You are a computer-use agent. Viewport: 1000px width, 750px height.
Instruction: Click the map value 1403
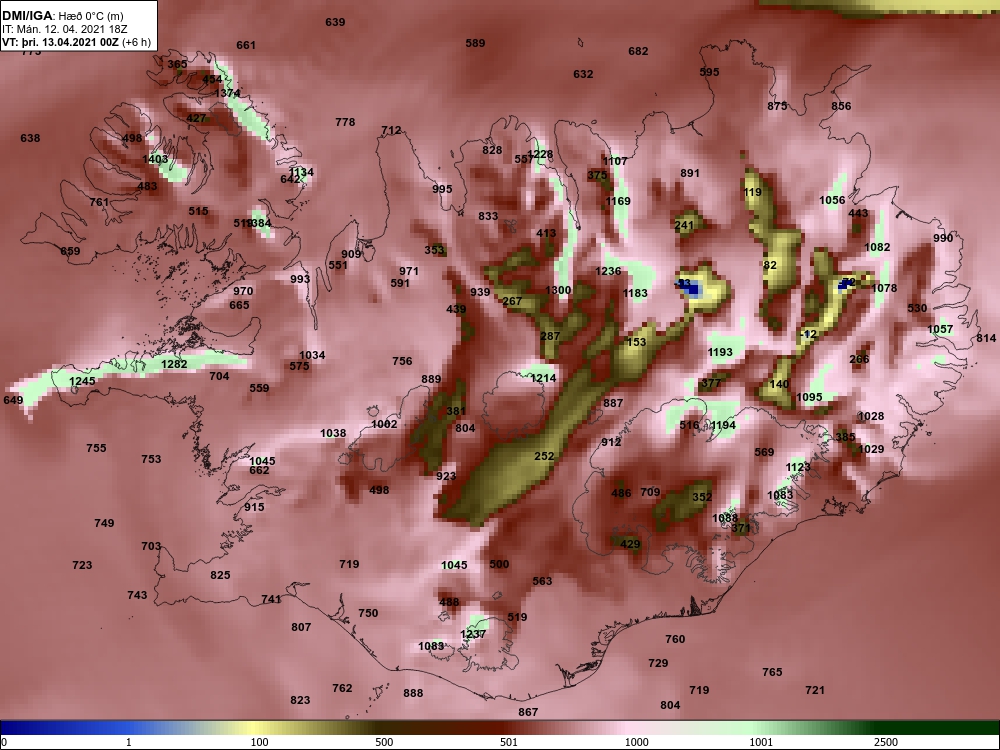[x=155, y=159]
